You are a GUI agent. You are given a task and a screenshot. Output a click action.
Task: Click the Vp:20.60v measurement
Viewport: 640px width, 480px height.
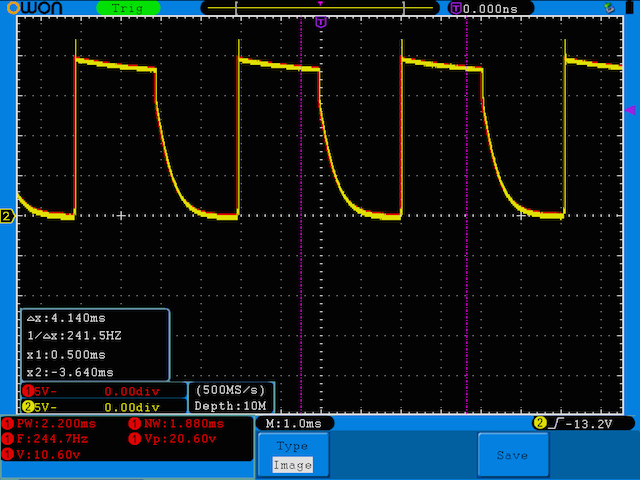(173, 439)
